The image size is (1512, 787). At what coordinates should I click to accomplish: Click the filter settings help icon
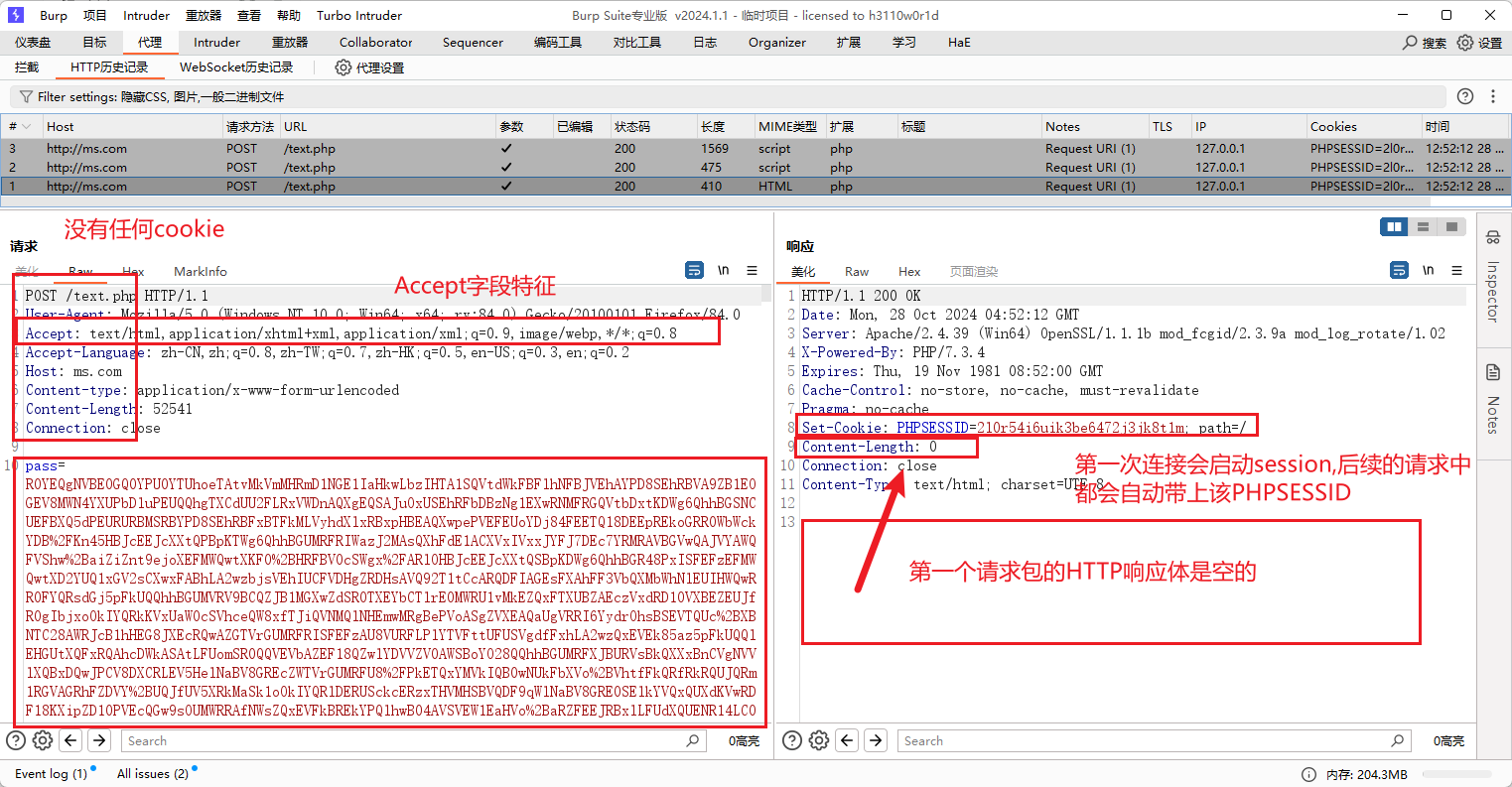click(1464, 96)
